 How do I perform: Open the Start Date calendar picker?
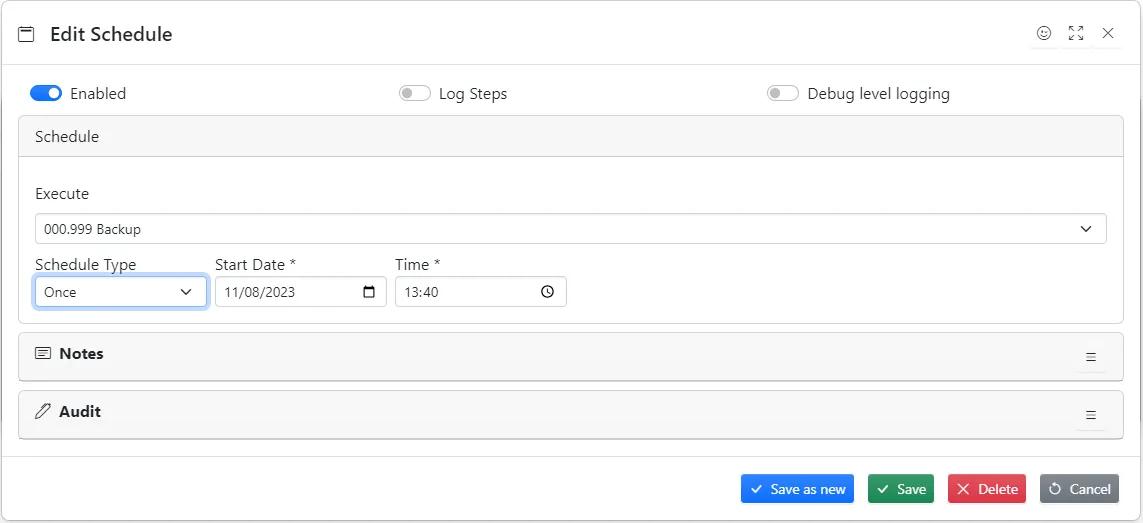coord(369,292)
